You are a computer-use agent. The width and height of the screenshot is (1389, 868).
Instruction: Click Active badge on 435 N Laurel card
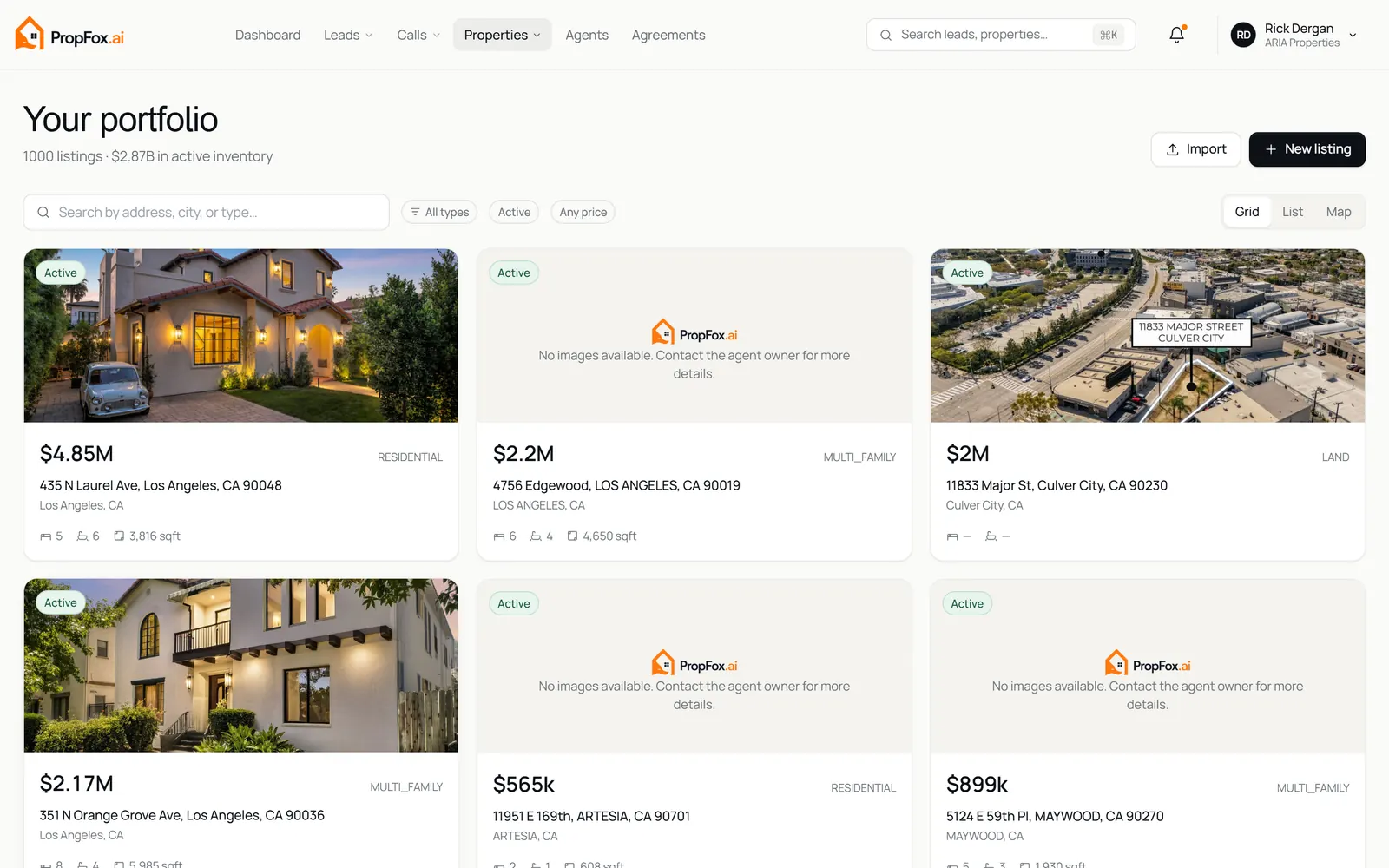pyautogui.click(x=61, y=273)
